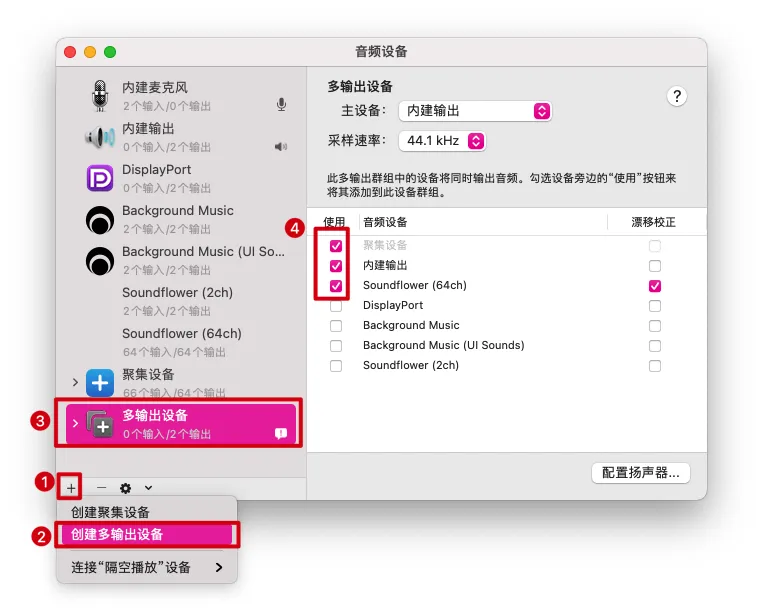763x610 pixels.
Task: Click the plus add-device button
Action: click(x=71, y=488)
